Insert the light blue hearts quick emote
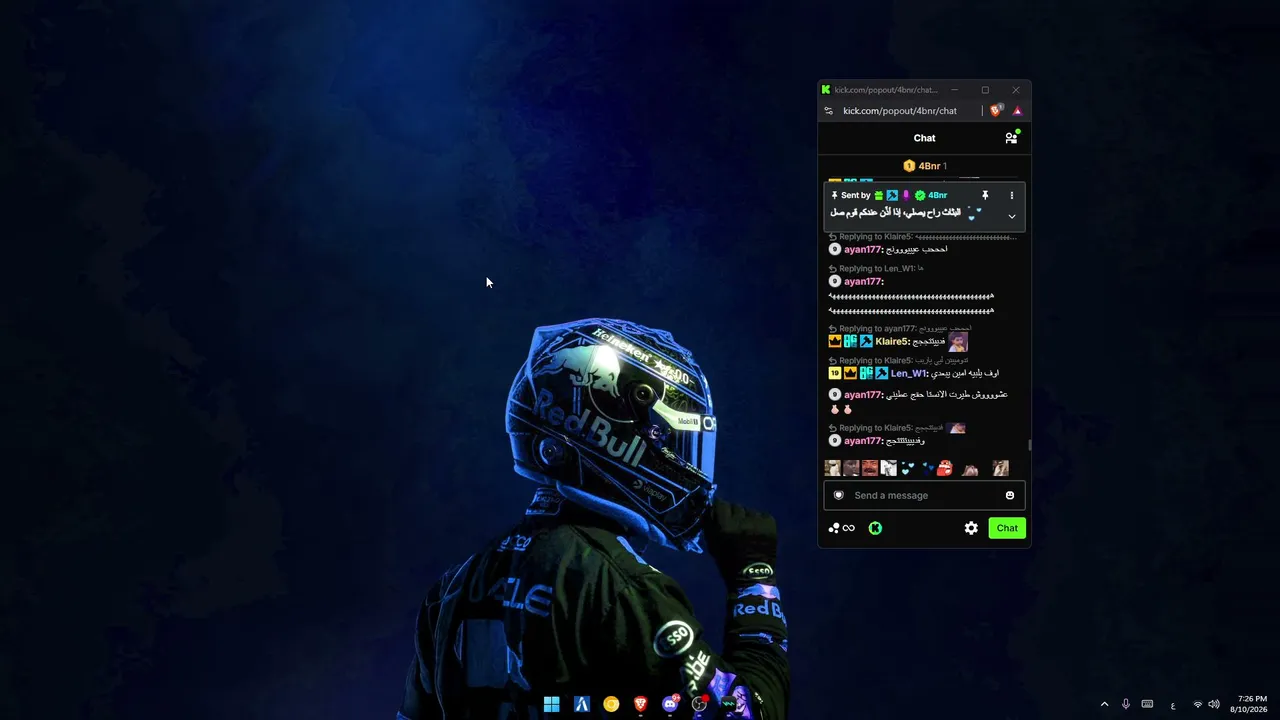 pos(908,468)
